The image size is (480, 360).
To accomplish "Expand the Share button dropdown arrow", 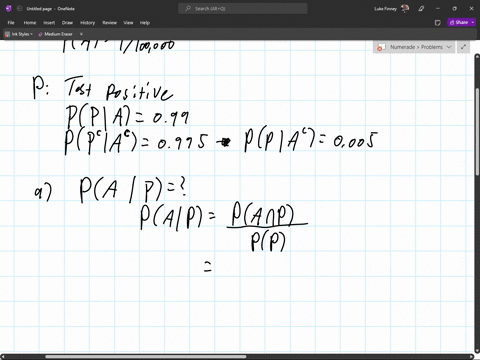I will click(473, 22).
